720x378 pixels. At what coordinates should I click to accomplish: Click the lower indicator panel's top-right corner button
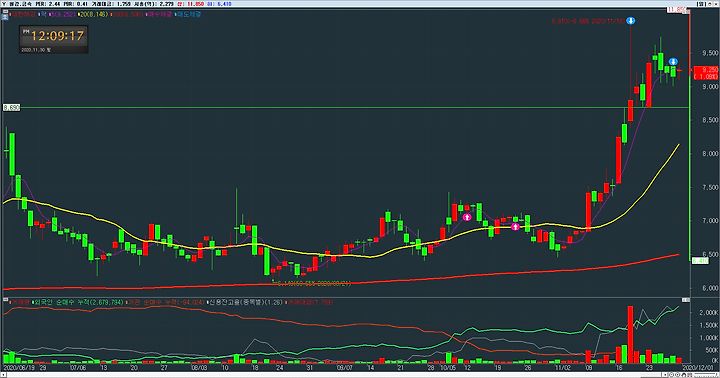[686, 300]
